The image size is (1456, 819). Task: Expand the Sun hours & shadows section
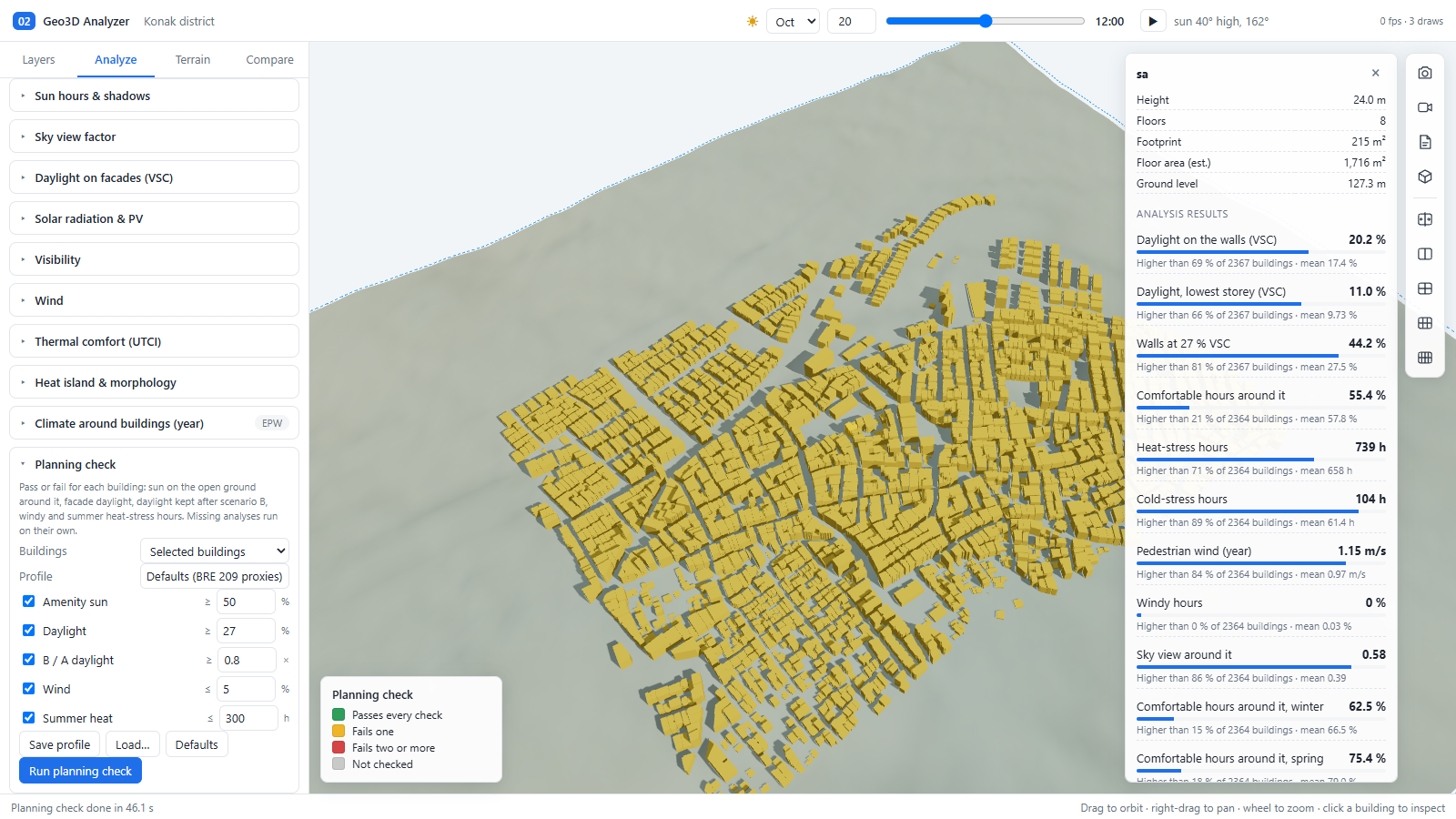tap(154, 96)
